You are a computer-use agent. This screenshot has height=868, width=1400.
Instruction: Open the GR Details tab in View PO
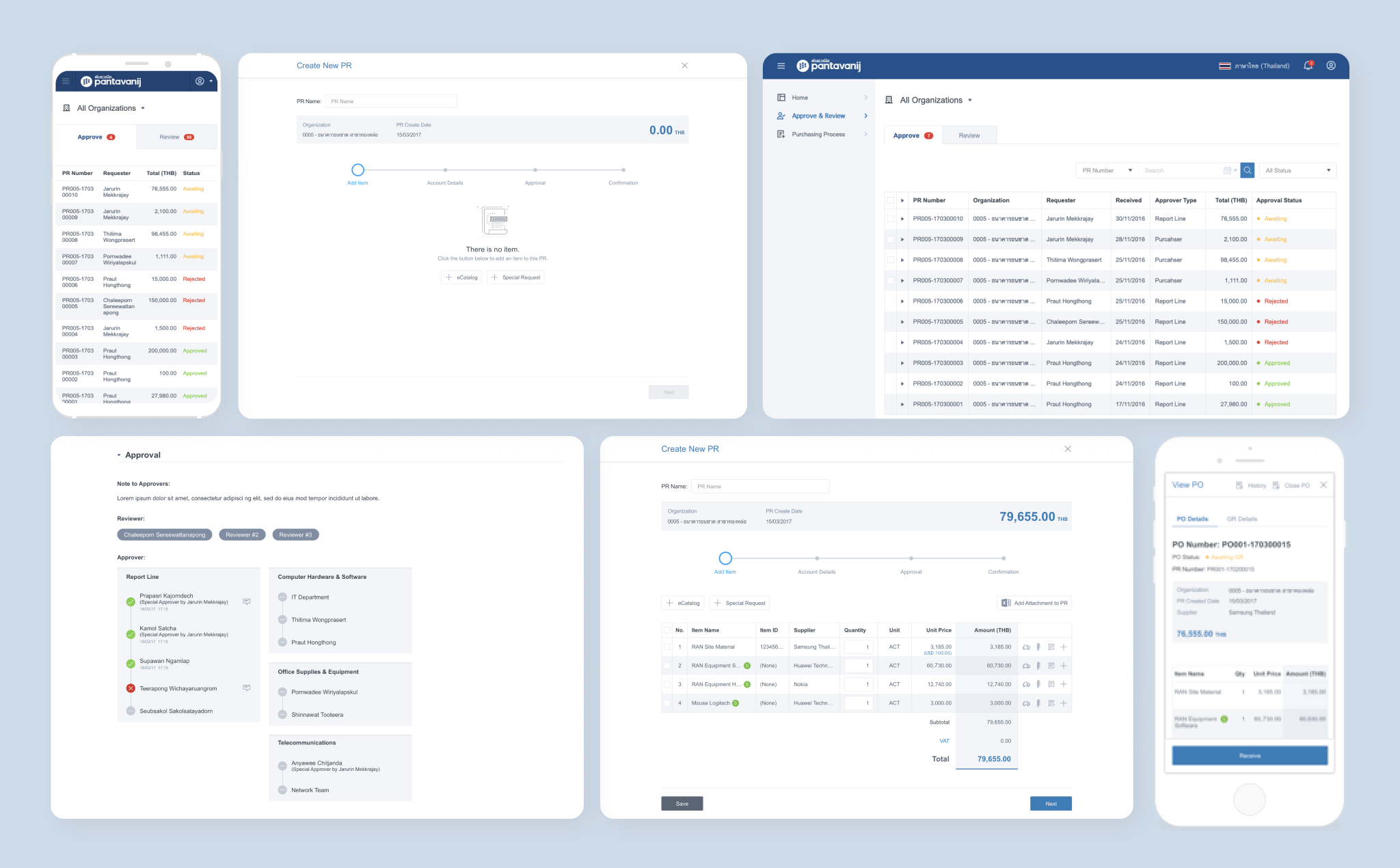[1241, 519]
